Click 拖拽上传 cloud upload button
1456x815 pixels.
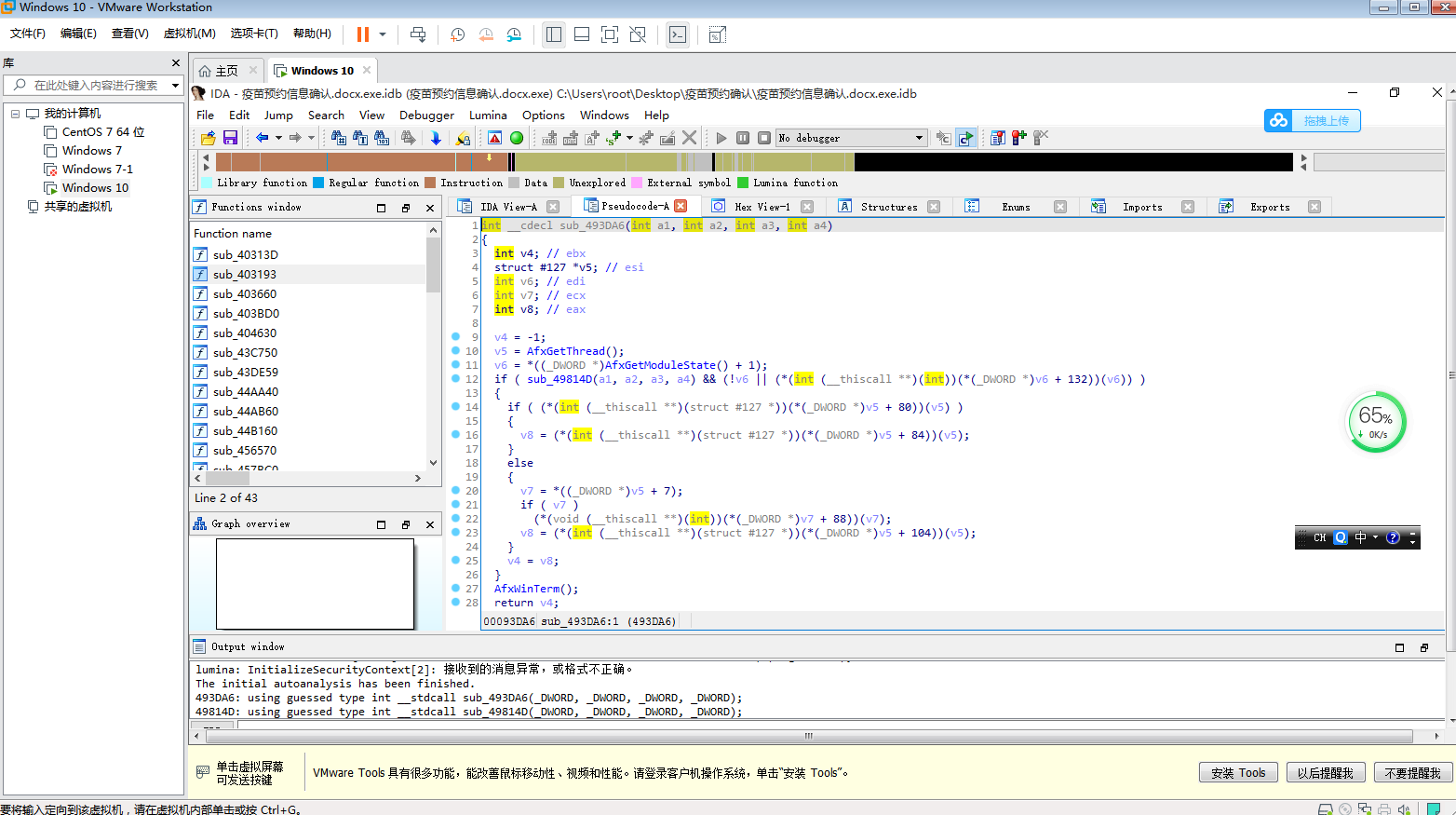pyautogui.click(x=1313, y=121)
